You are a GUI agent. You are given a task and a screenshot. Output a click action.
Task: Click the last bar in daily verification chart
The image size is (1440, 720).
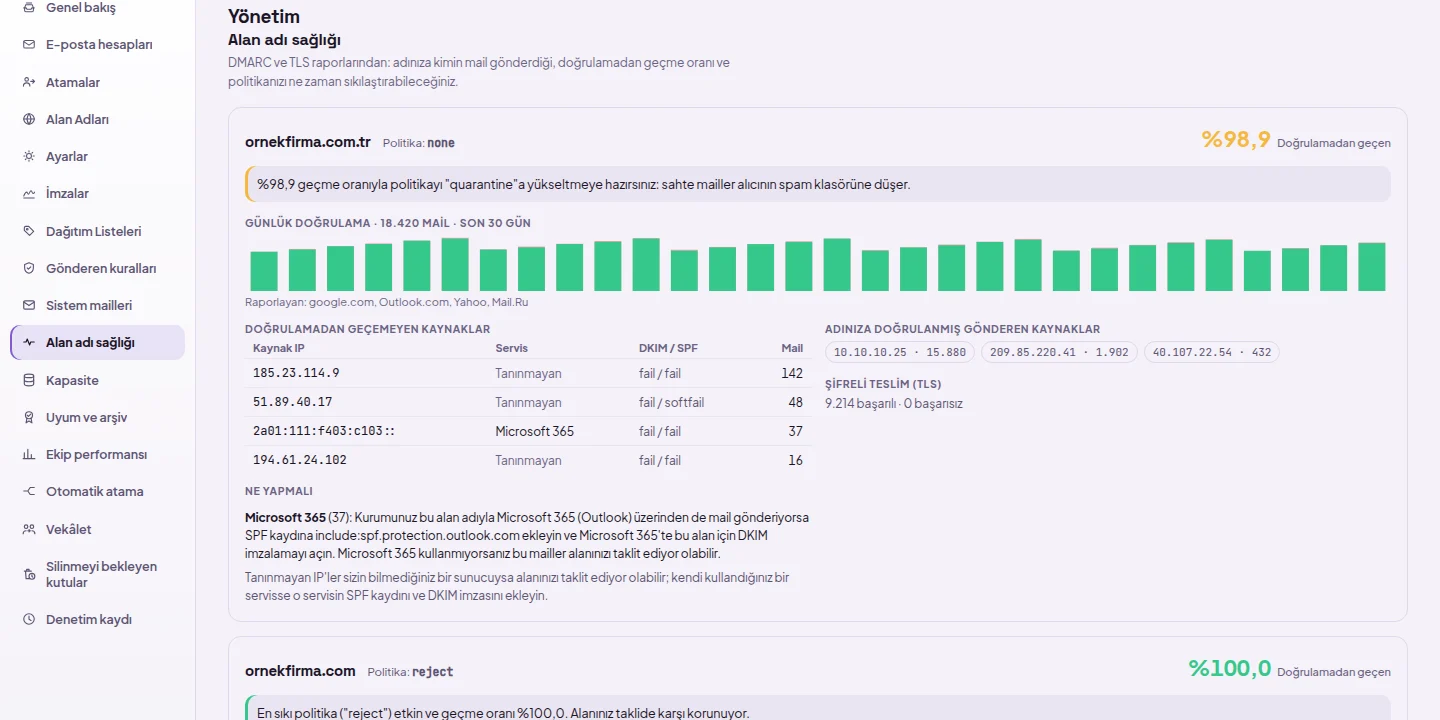tap(1372, 267)
